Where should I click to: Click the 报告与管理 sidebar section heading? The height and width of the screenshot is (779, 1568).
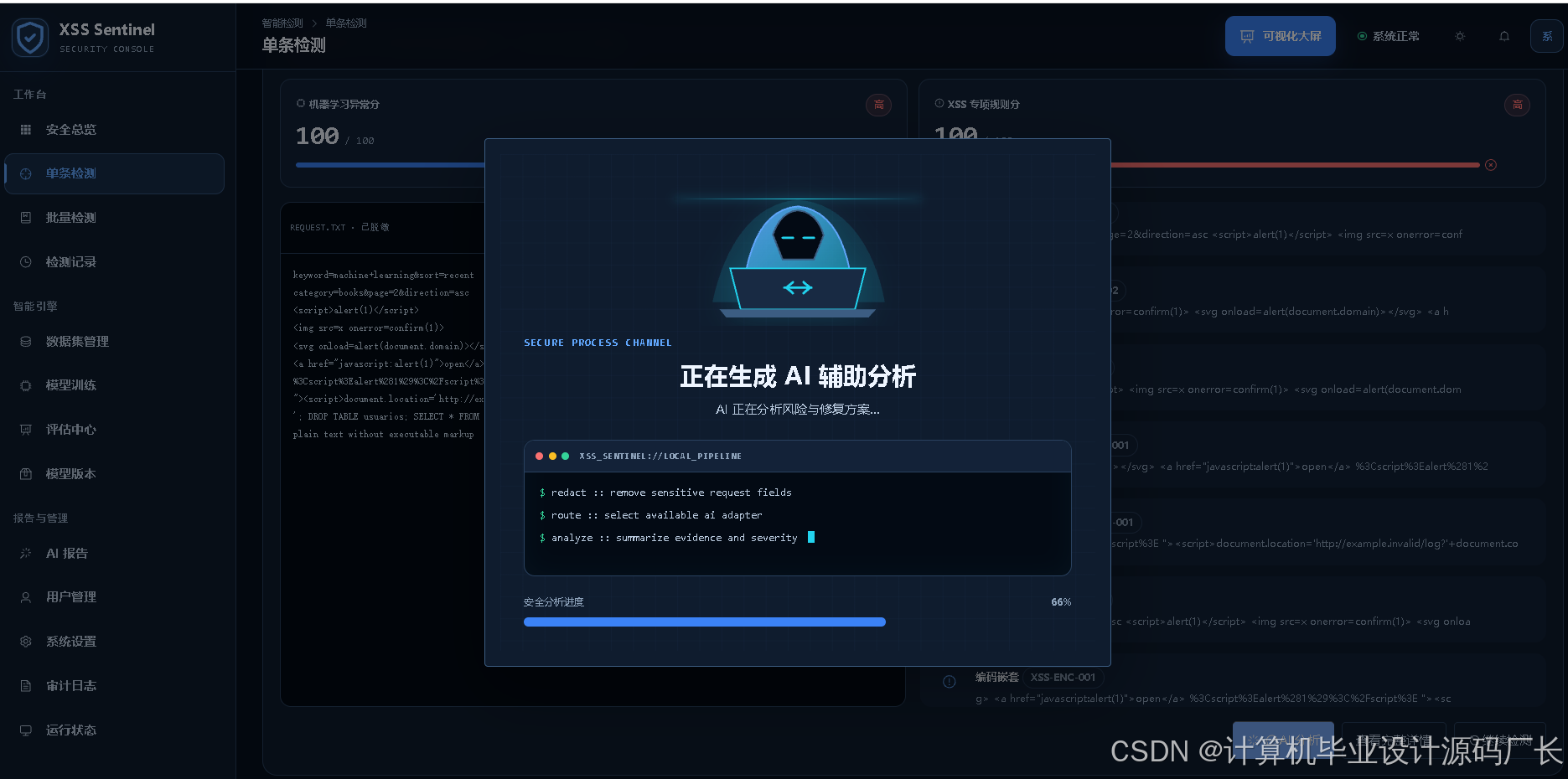tap(40, 518)
